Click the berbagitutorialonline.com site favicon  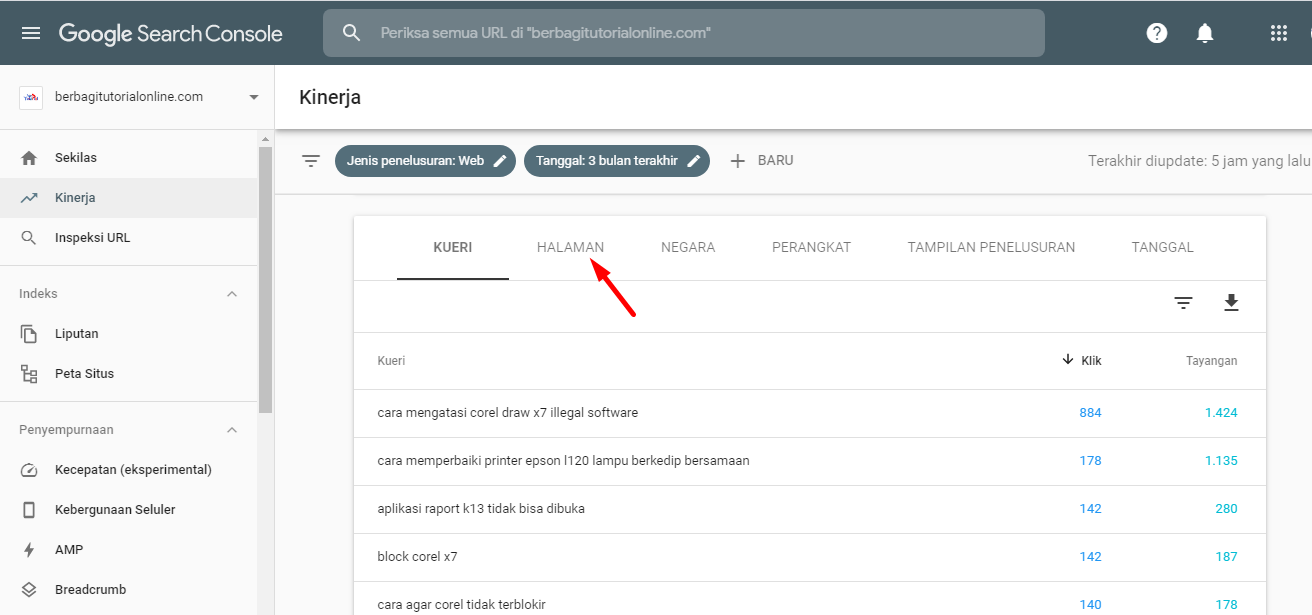(x=31, y=97)
